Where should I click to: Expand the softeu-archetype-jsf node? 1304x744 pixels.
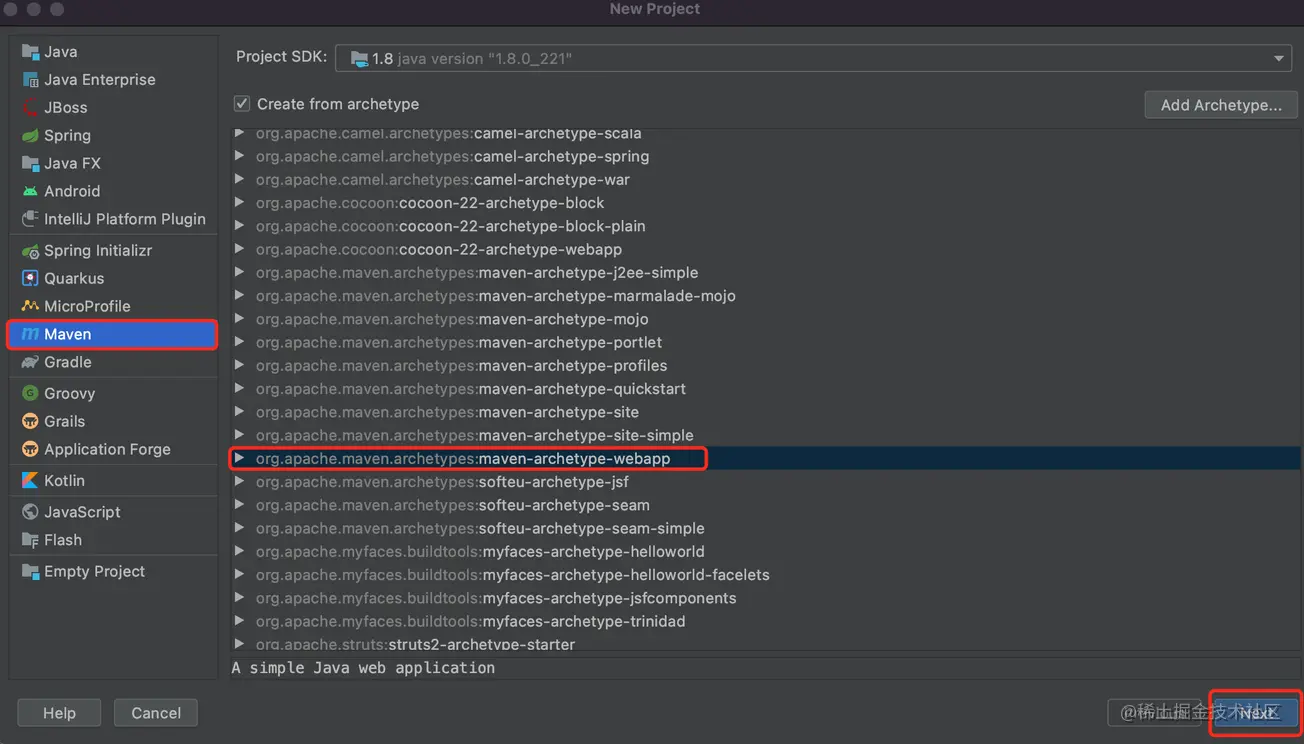tap(239, 481)
